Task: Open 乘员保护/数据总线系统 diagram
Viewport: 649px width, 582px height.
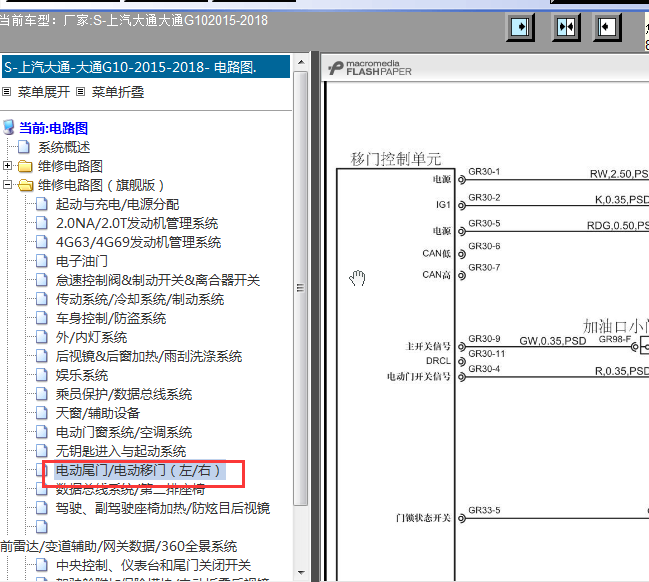Action: (x=124, y=394)
